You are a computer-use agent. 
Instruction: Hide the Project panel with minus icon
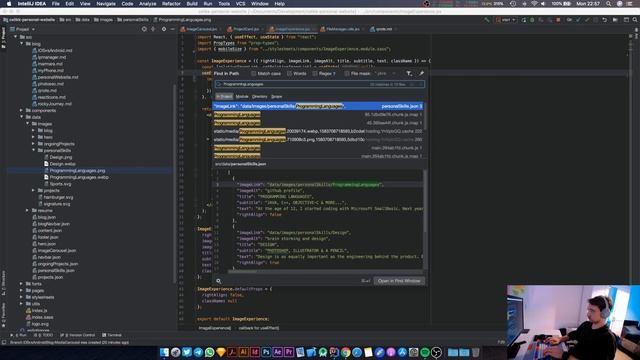coord(172,29)
